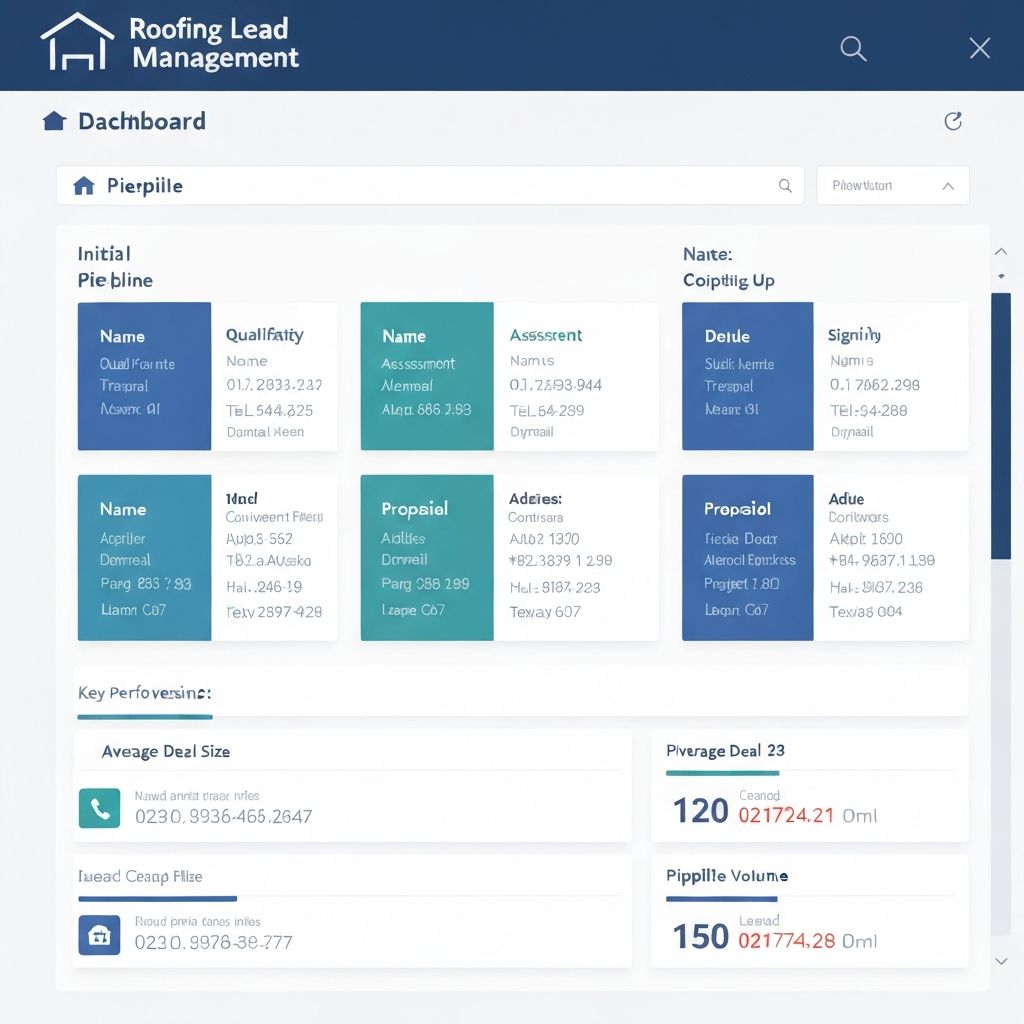Viewport: 1024px width, 1024px height.
Task: Click inside the Pipeline search input field
Action: (400, 185)
